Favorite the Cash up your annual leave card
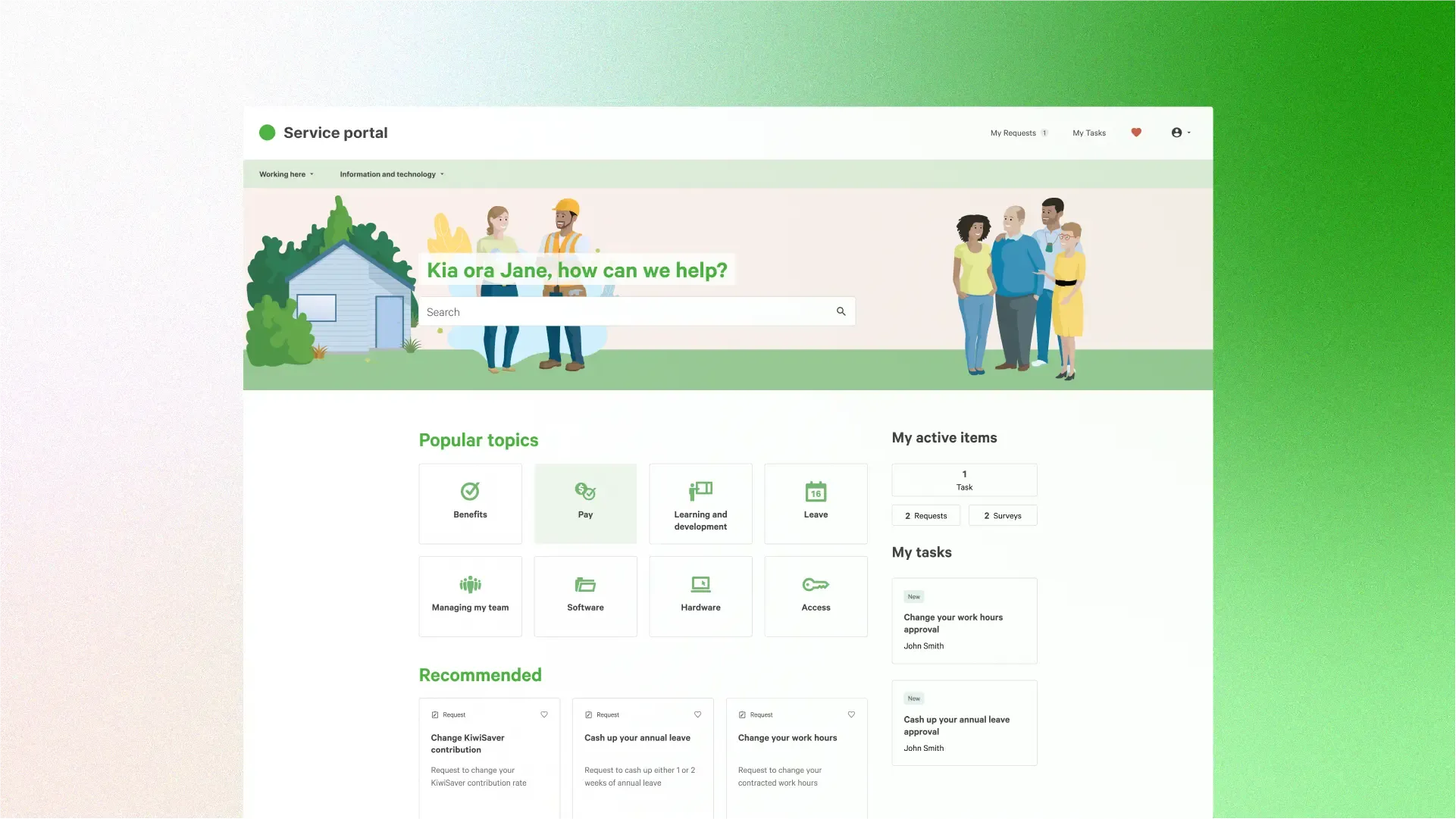The image size is (1456, 819). click(698, 714)
